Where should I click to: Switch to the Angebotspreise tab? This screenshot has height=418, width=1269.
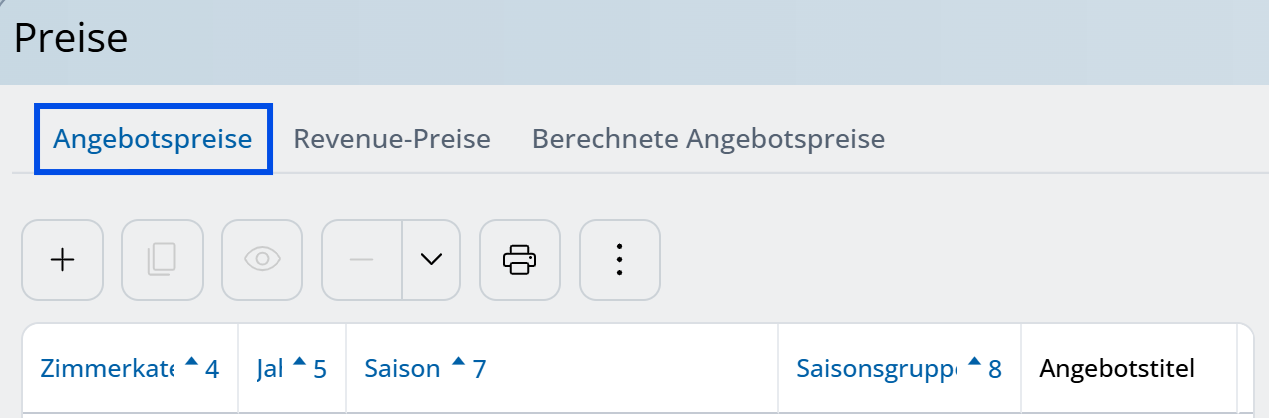pos(153,139)
